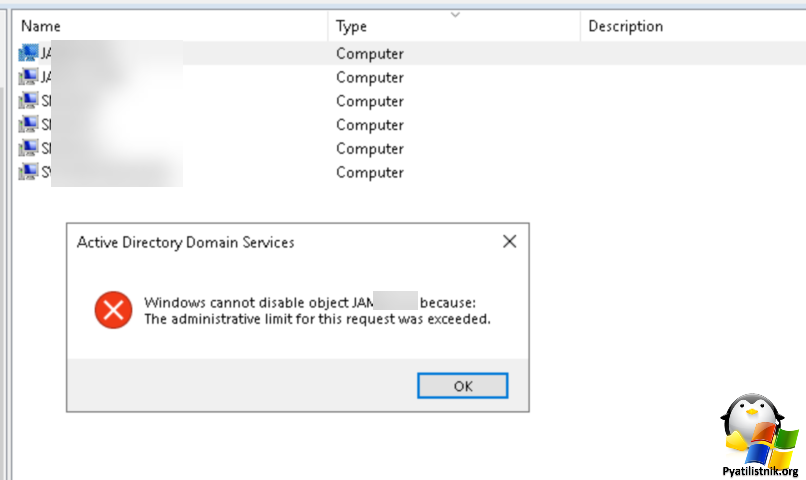Screen dimensions: 806x480
Task: Click the Computer type cell of the unhighlighted JA row
Action: tap(370, 78)
